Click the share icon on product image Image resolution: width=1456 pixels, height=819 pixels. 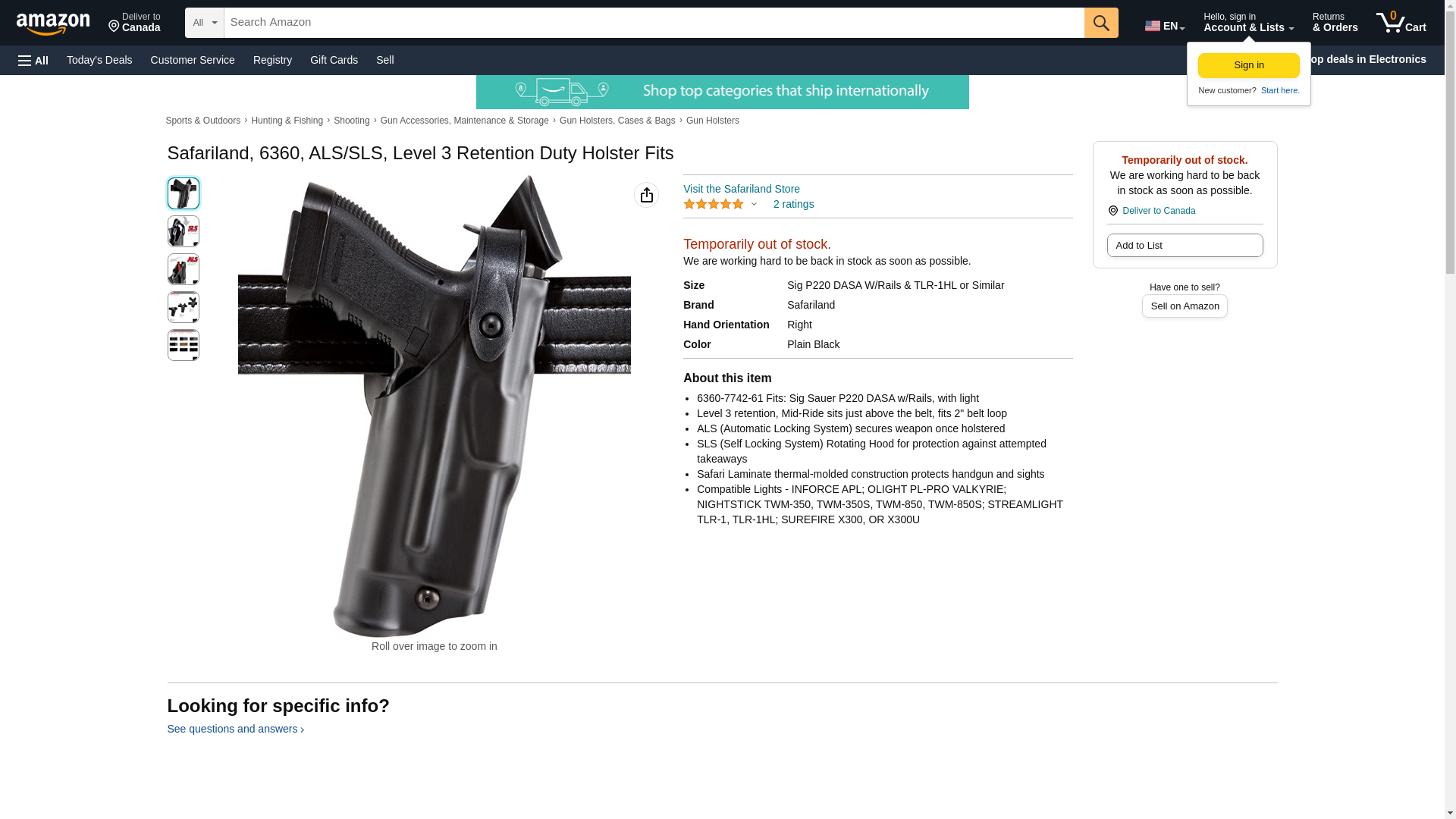[646, 195]
